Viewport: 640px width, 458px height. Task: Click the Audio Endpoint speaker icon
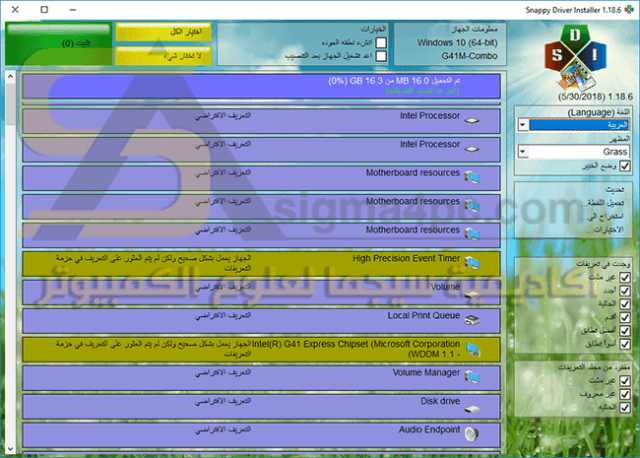pos(471,434)
